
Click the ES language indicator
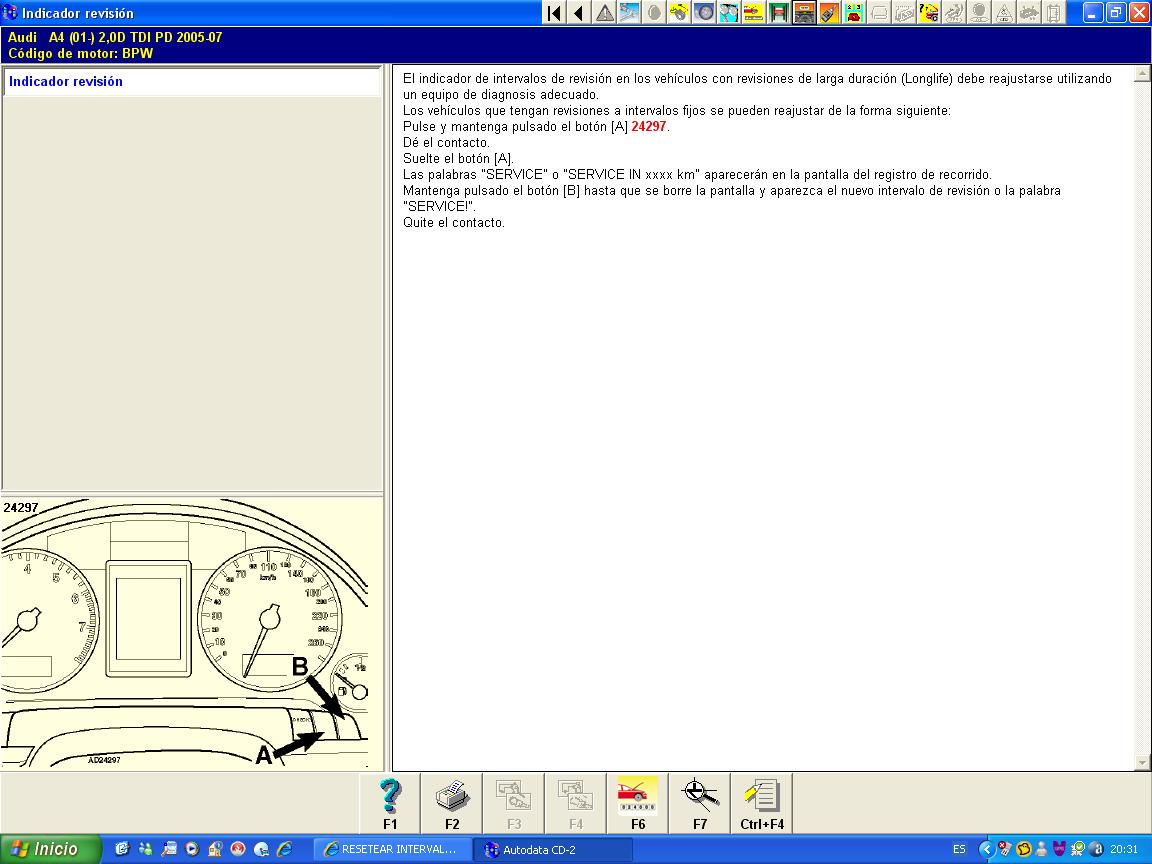pos(959,849)
